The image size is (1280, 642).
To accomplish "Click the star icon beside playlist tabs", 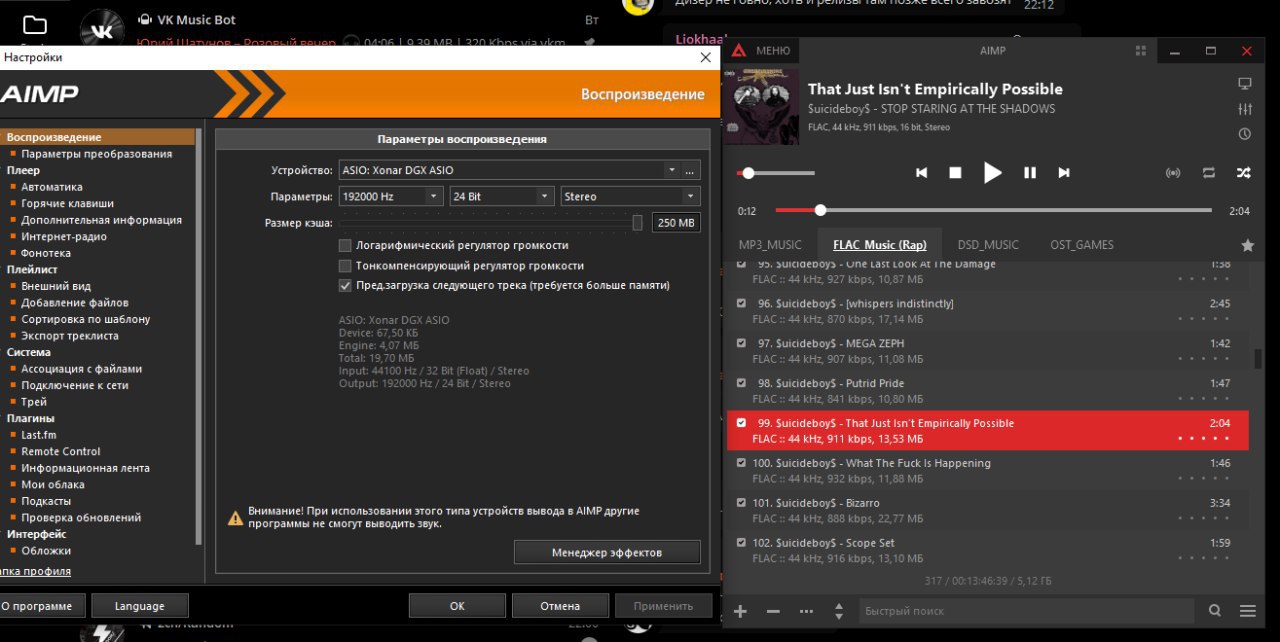I will pyautogui.click(x=1247, y=245).
